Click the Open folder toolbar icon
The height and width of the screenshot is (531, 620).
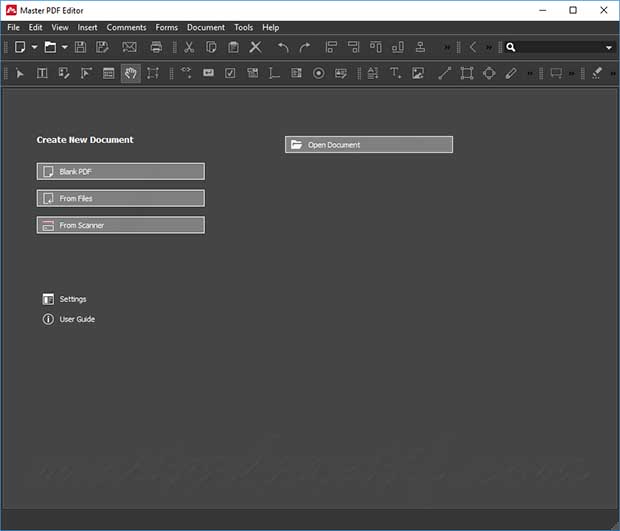point(50,47)
